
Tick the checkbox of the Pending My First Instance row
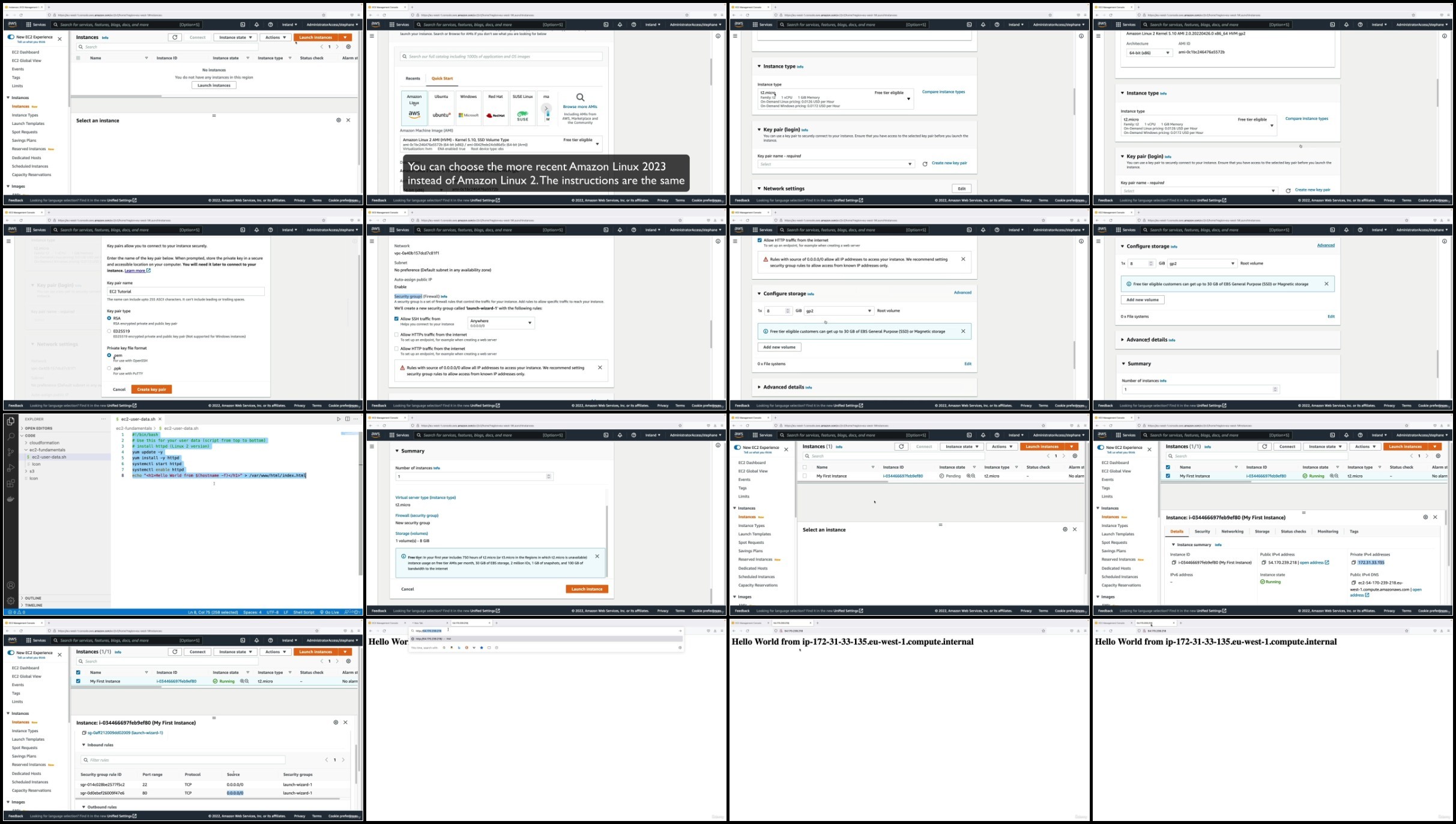pos(805,476)
